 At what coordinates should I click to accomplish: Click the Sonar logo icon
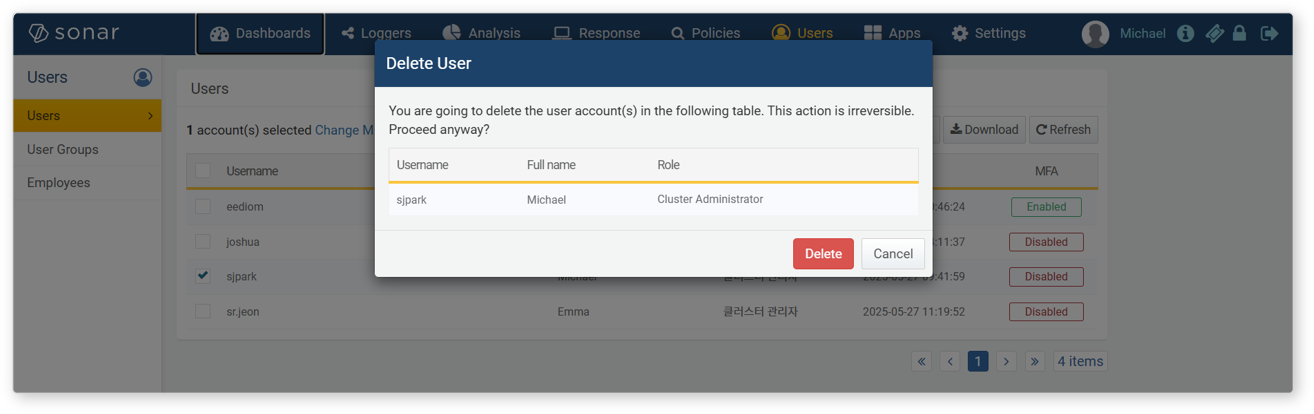[38, 33]
